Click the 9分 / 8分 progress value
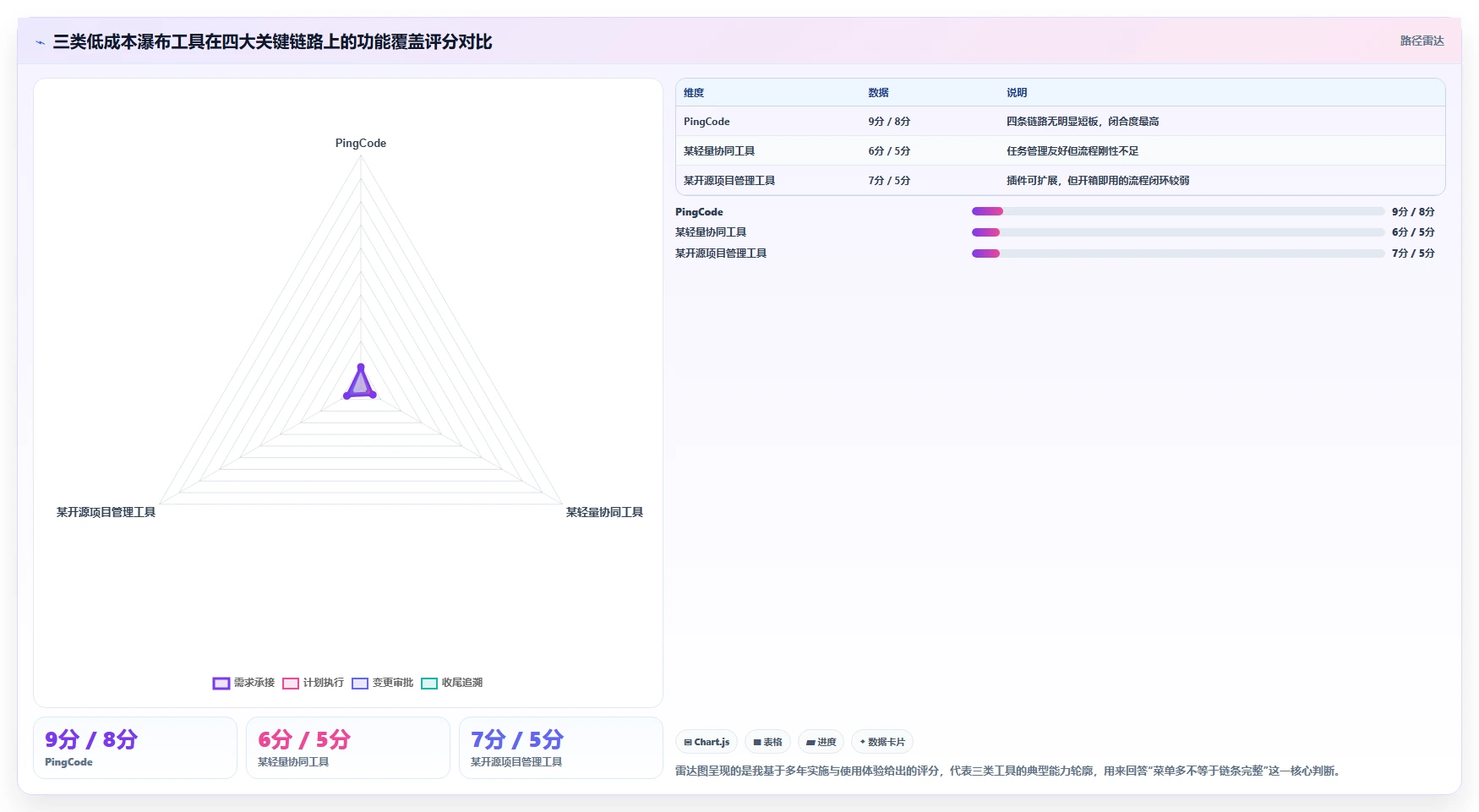 [1413, 212]
